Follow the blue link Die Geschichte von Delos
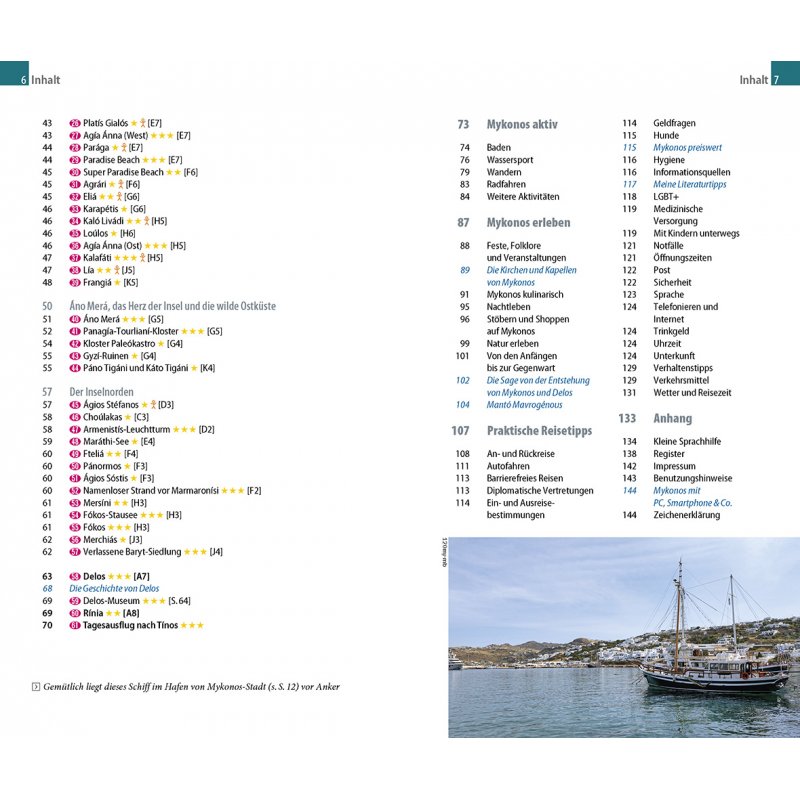The width and height of the screenshot is (800, 800). (x=114, y=589)
